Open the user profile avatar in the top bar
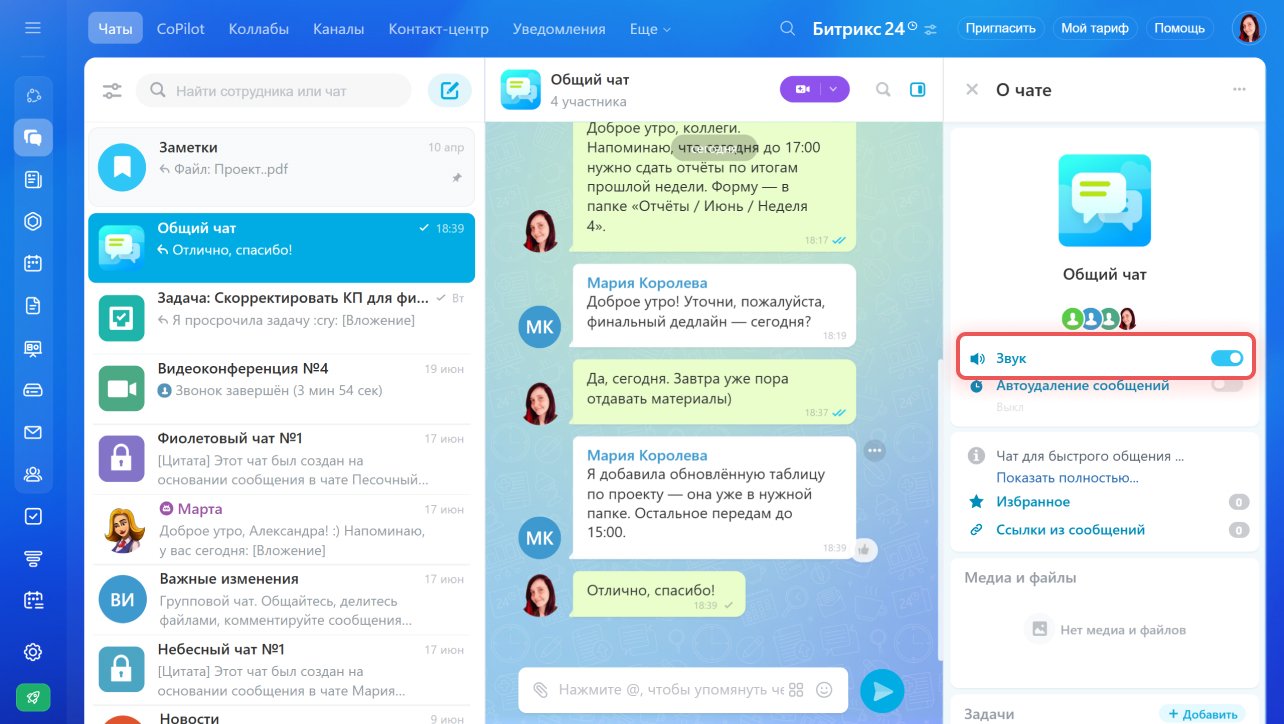The width and height of the screenshot is (1284, 724). 1249,28
